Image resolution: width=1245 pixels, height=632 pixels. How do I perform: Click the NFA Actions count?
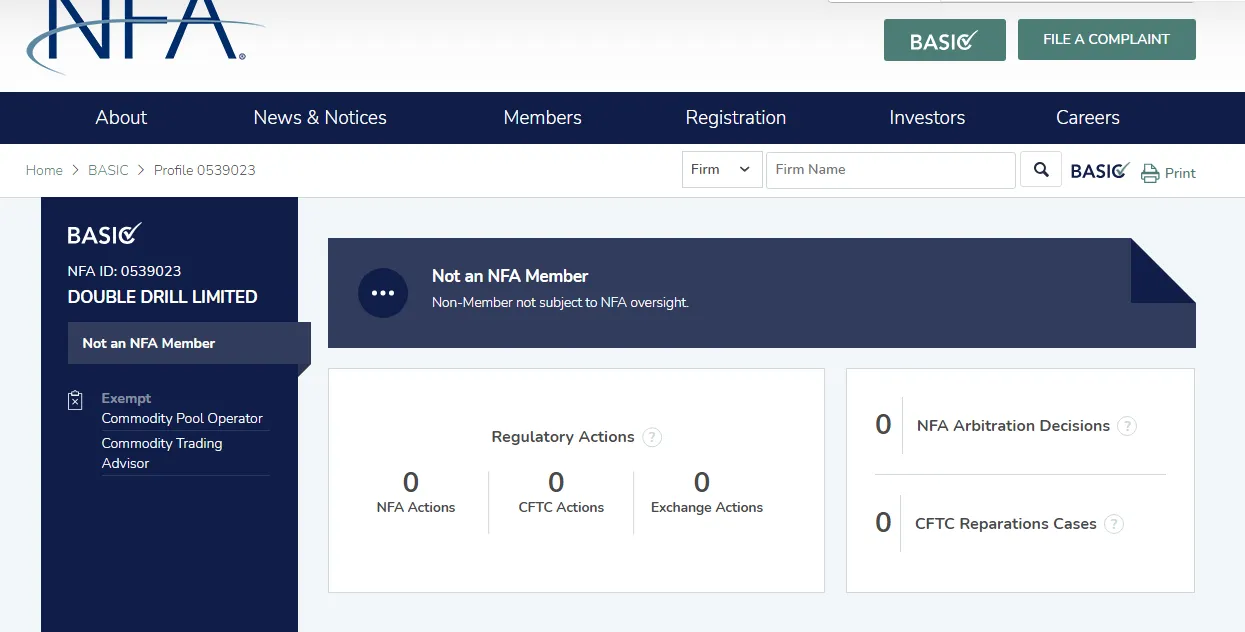pos(411,483)
